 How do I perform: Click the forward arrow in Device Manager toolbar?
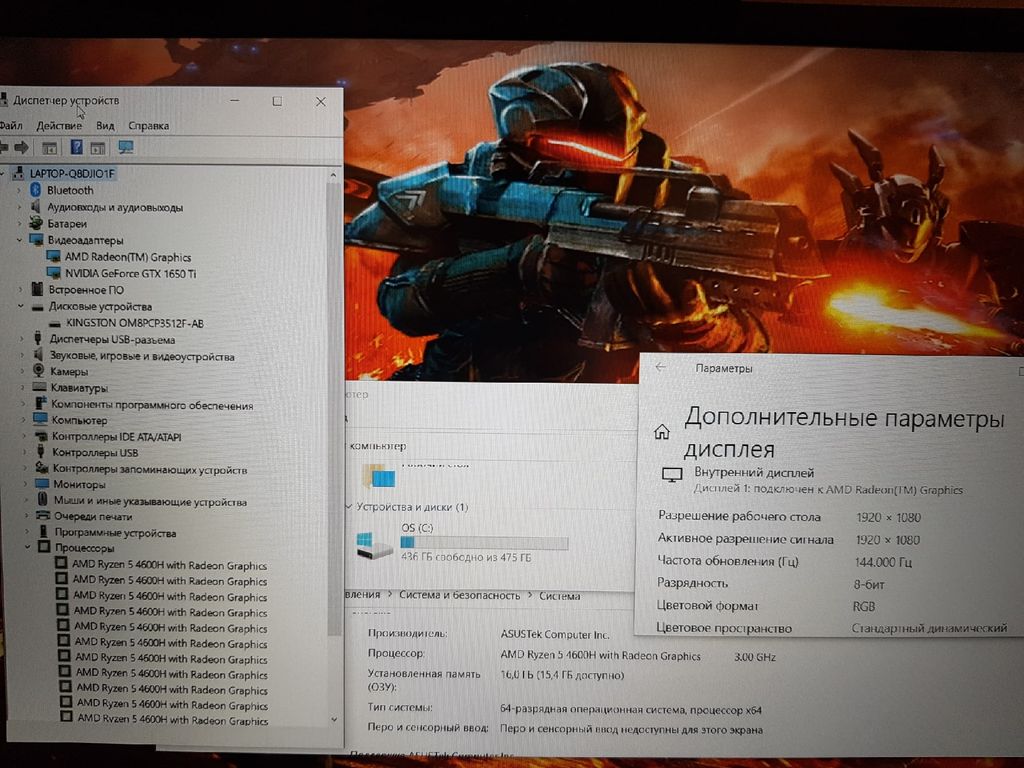pyautogui.click(x=22, y=148)
